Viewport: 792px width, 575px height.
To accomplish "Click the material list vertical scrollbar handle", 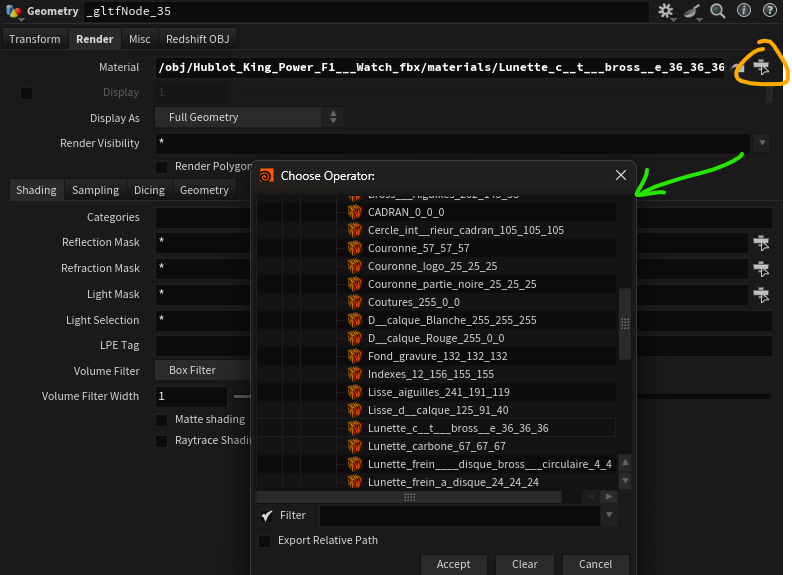I will tap(625, 323).
